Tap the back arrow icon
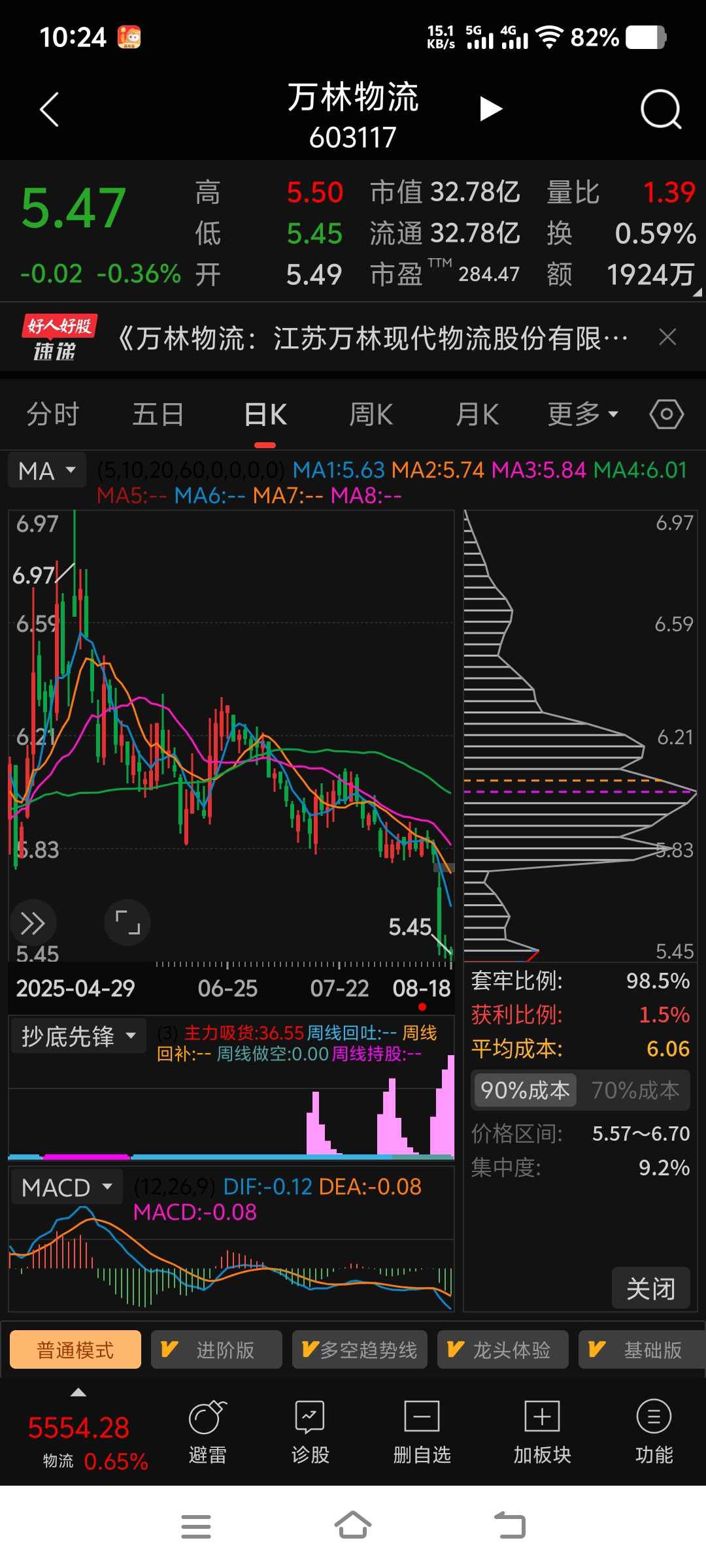The height and width of the screenshot is (1568, 706). click(49, 109)
